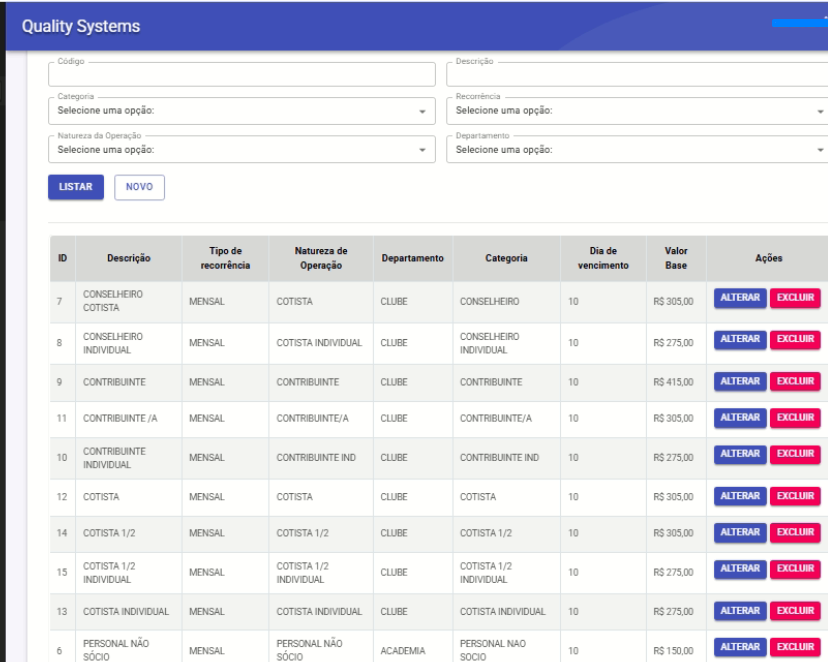This screenshot has height=662, width=828.
Task: Edit the CONSELHEIRO INDIVIDUAL entry with ALTERAR
Action: (x=739, y=340)
